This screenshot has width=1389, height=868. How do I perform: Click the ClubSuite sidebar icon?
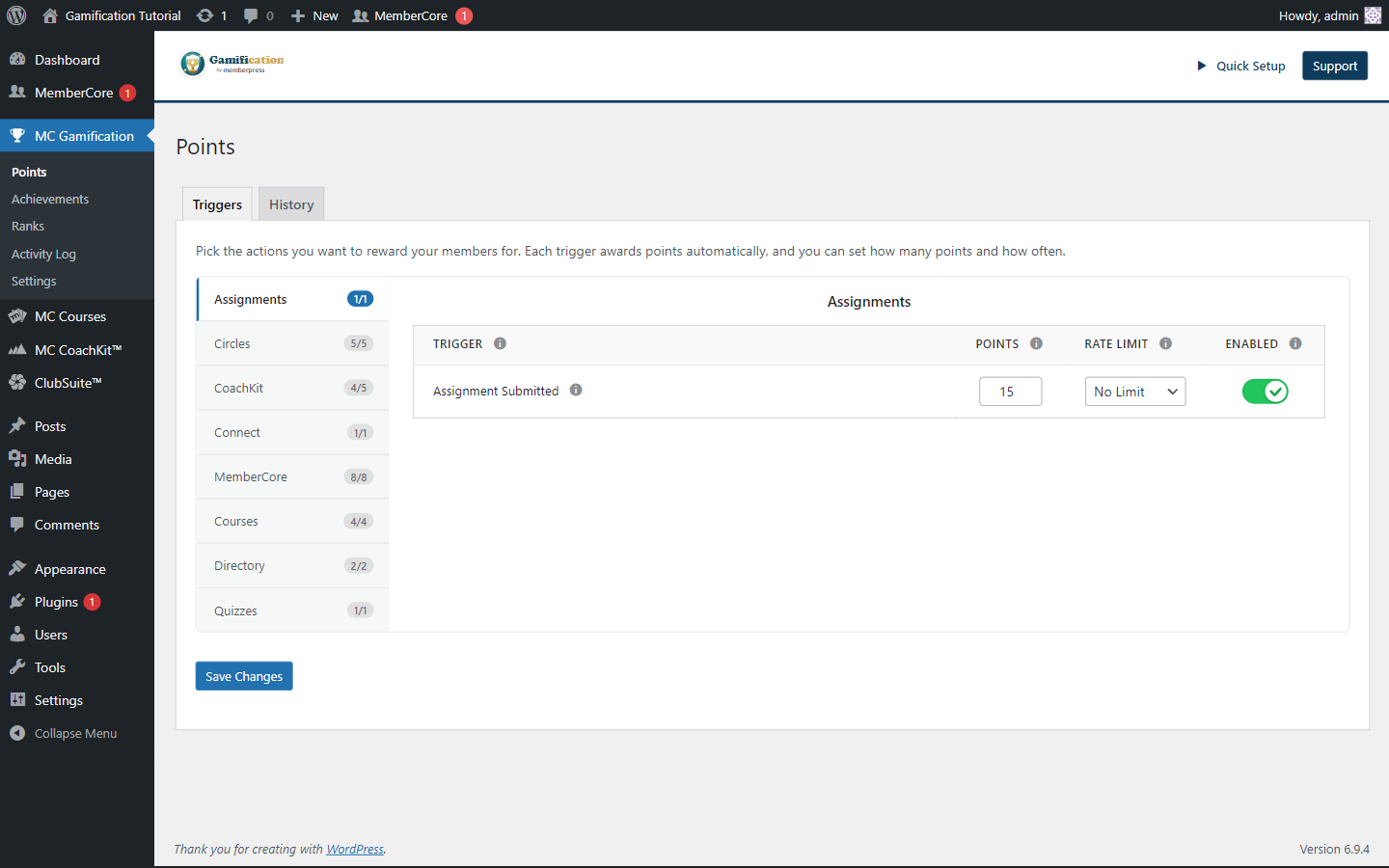(17, 382)
